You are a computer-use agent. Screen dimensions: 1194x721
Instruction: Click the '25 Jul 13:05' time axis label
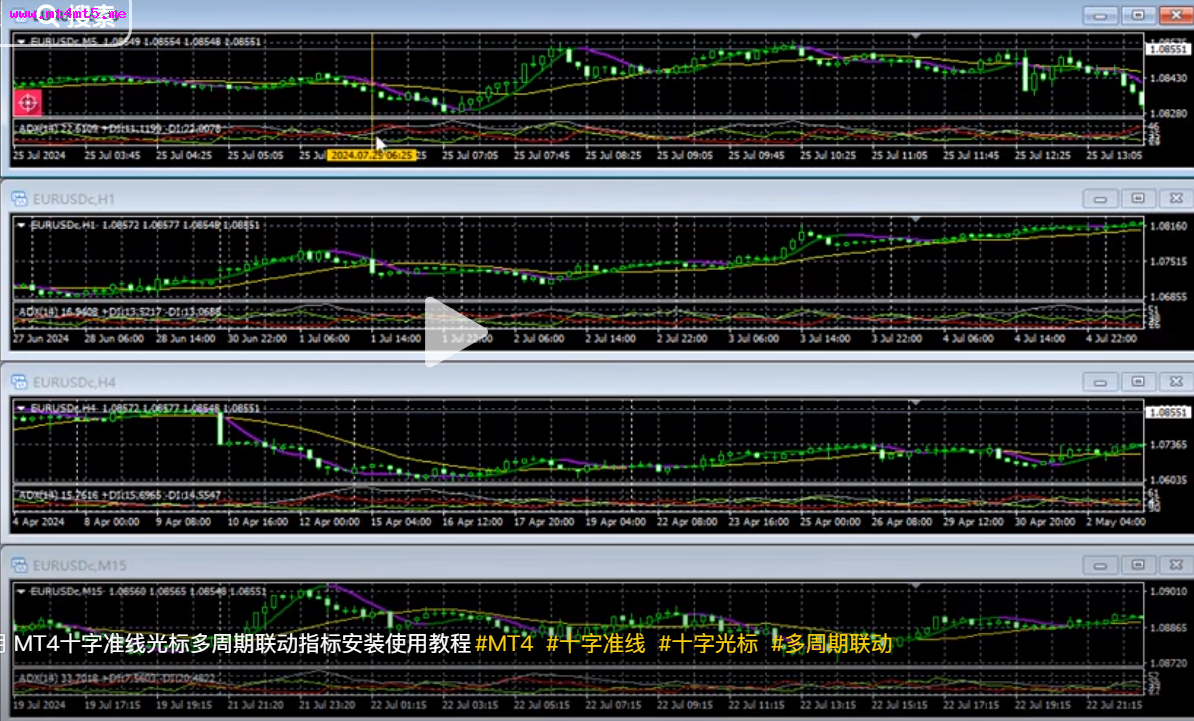click(1114, 155)
